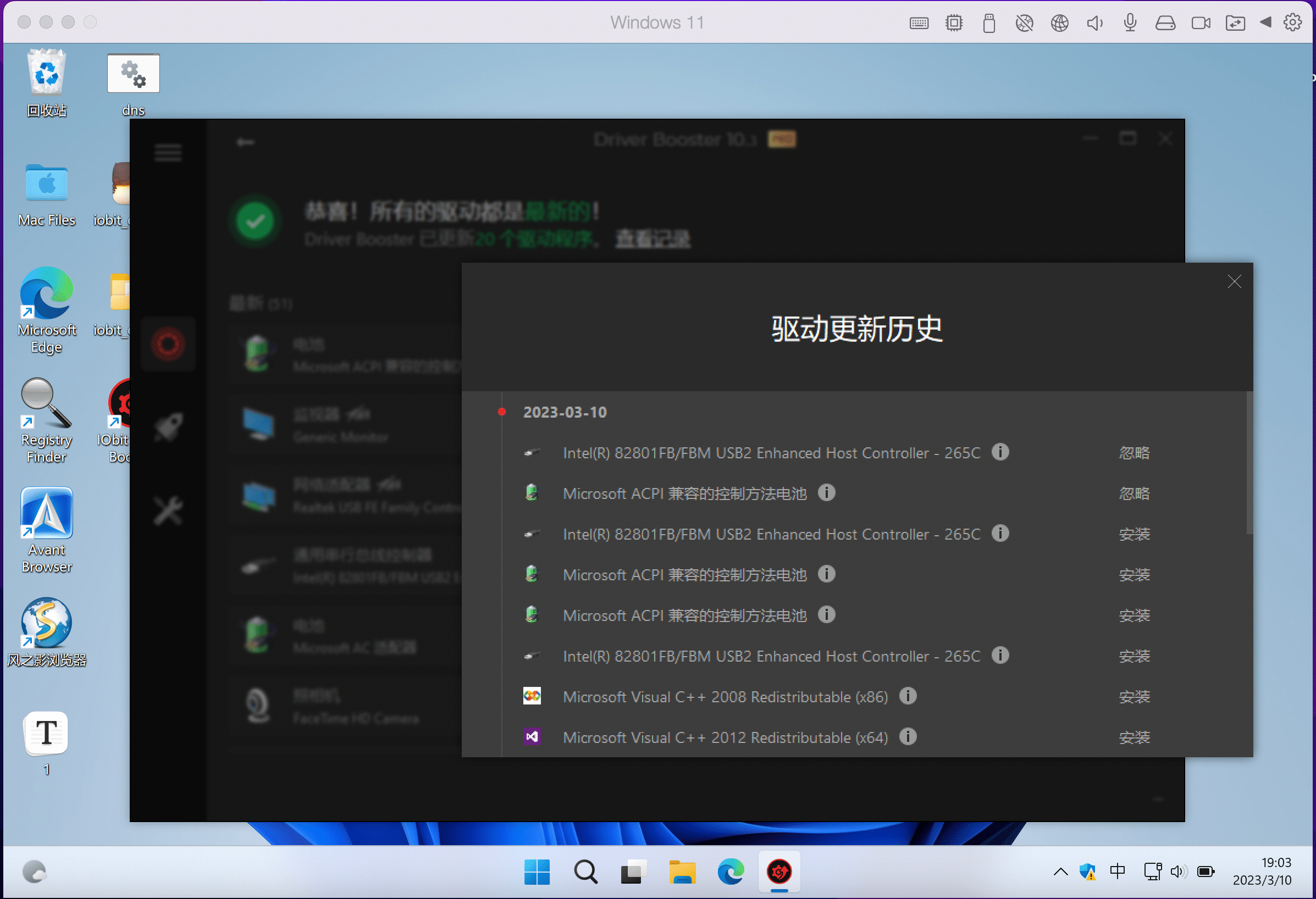Open Driver Booster hamburger menu
The height and width of the screenshot is (899, 1316).
168,152
